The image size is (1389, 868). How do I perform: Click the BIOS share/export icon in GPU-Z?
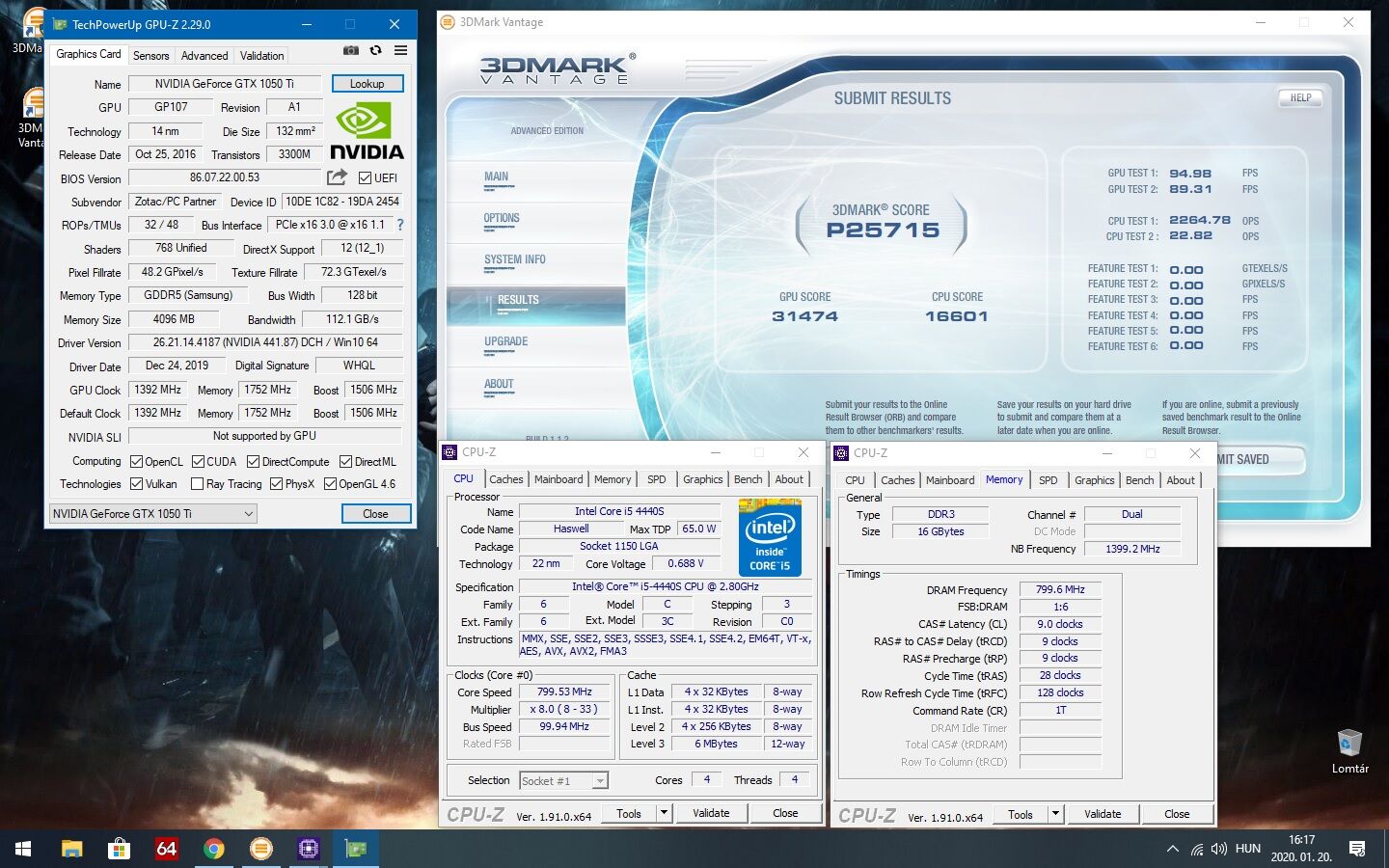(x=337, y=177)
